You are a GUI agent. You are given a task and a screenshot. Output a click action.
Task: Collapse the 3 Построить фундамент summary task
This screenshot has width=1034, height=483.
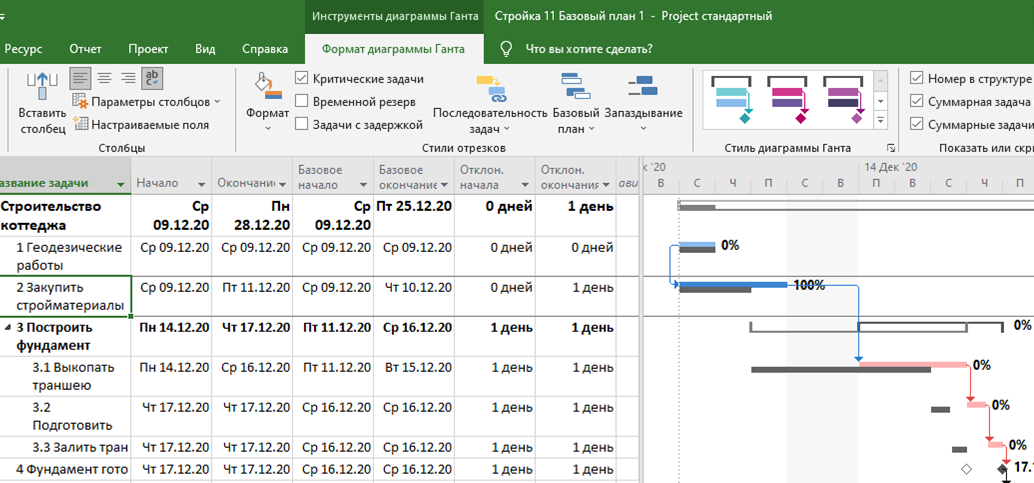click(x=8, y=327)
